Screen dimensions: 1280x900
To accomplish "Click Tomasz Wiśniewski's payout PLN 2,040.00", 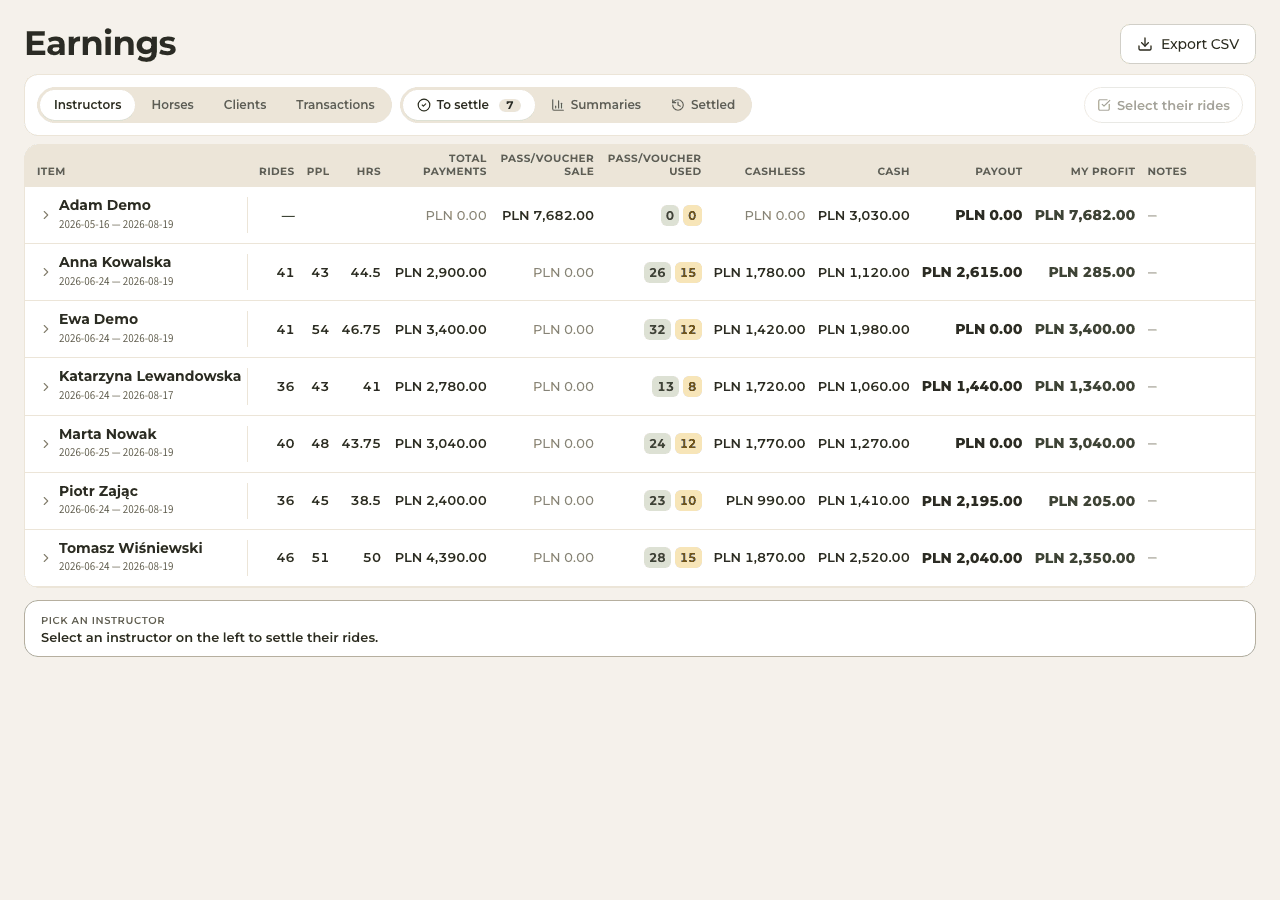I will point(972,558).
